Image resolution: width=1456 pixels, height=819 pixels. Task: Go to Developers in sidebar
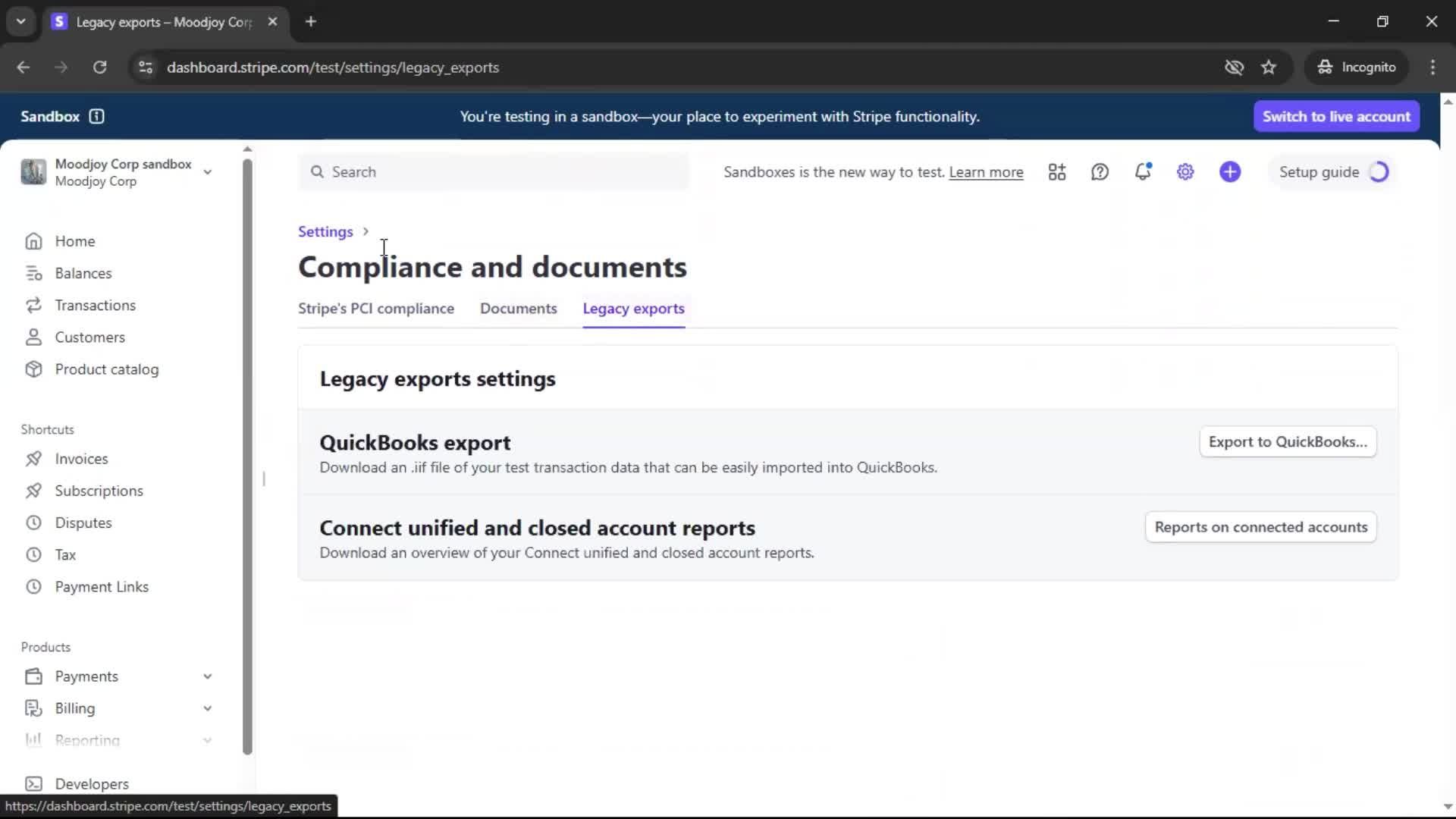91,783
